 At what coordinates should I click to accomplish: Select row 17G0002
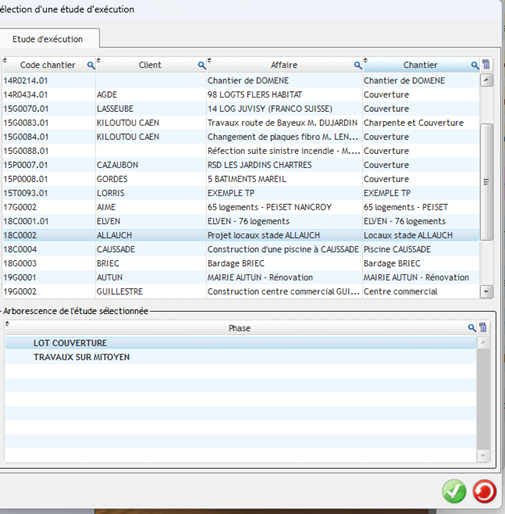pyautogui.click(x=241, y=207)
